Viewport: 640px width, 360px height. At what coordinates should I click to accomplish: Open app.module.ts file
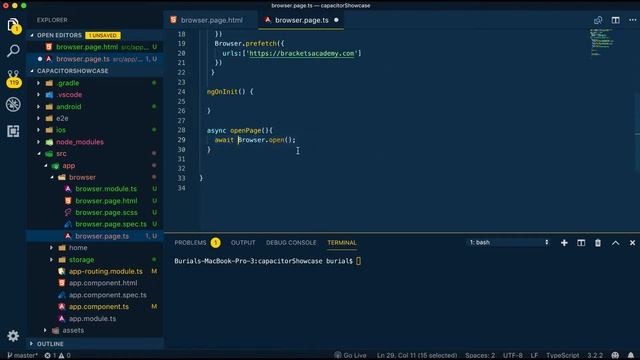(92, 318)
